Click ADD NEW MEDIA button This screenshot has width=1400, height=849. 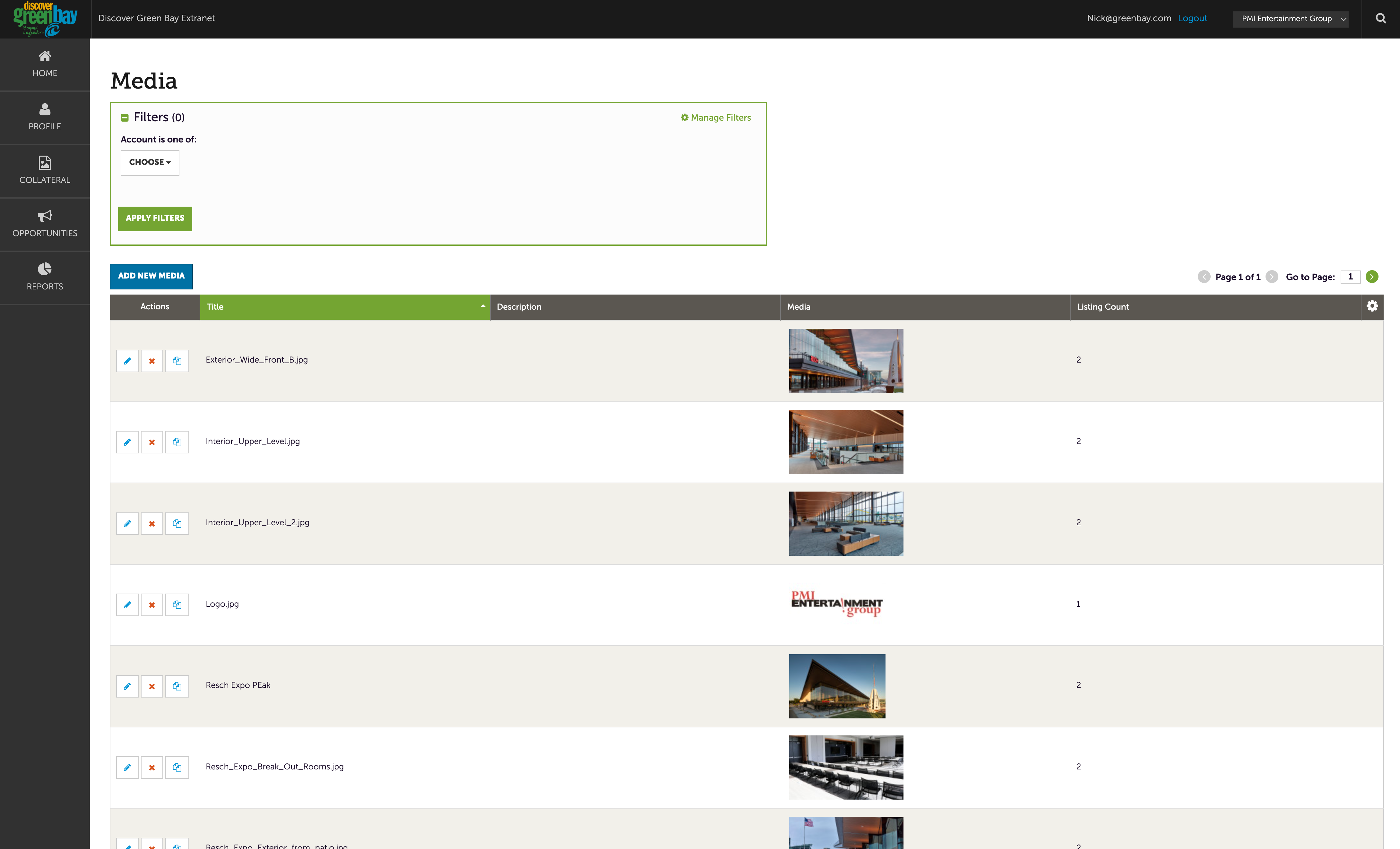151,276
